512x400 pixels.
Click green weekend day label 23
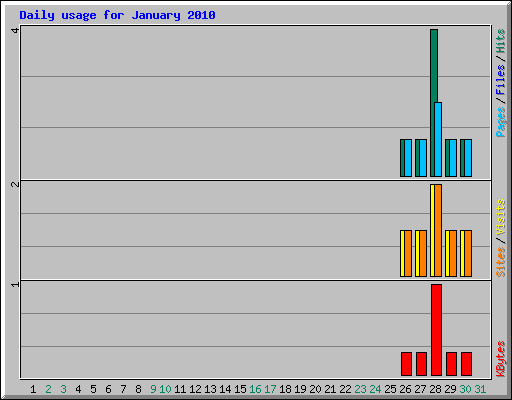point(360,389)
